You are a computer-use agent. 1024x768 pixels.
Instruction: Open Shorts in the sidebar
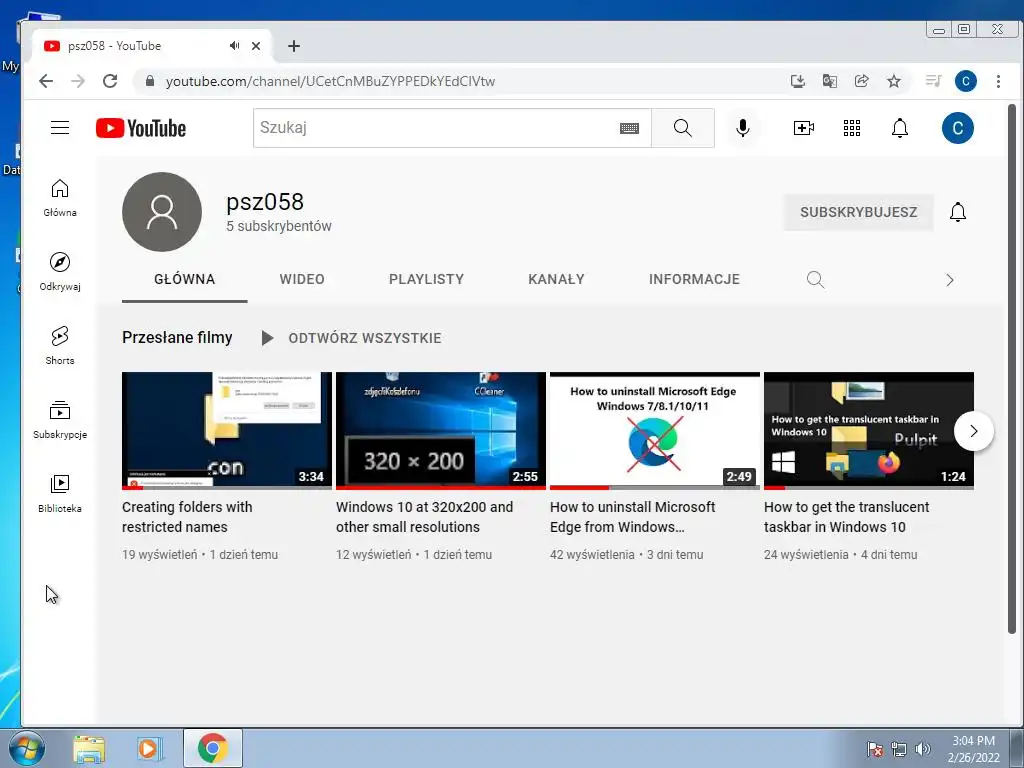click(x=59, y=345)
